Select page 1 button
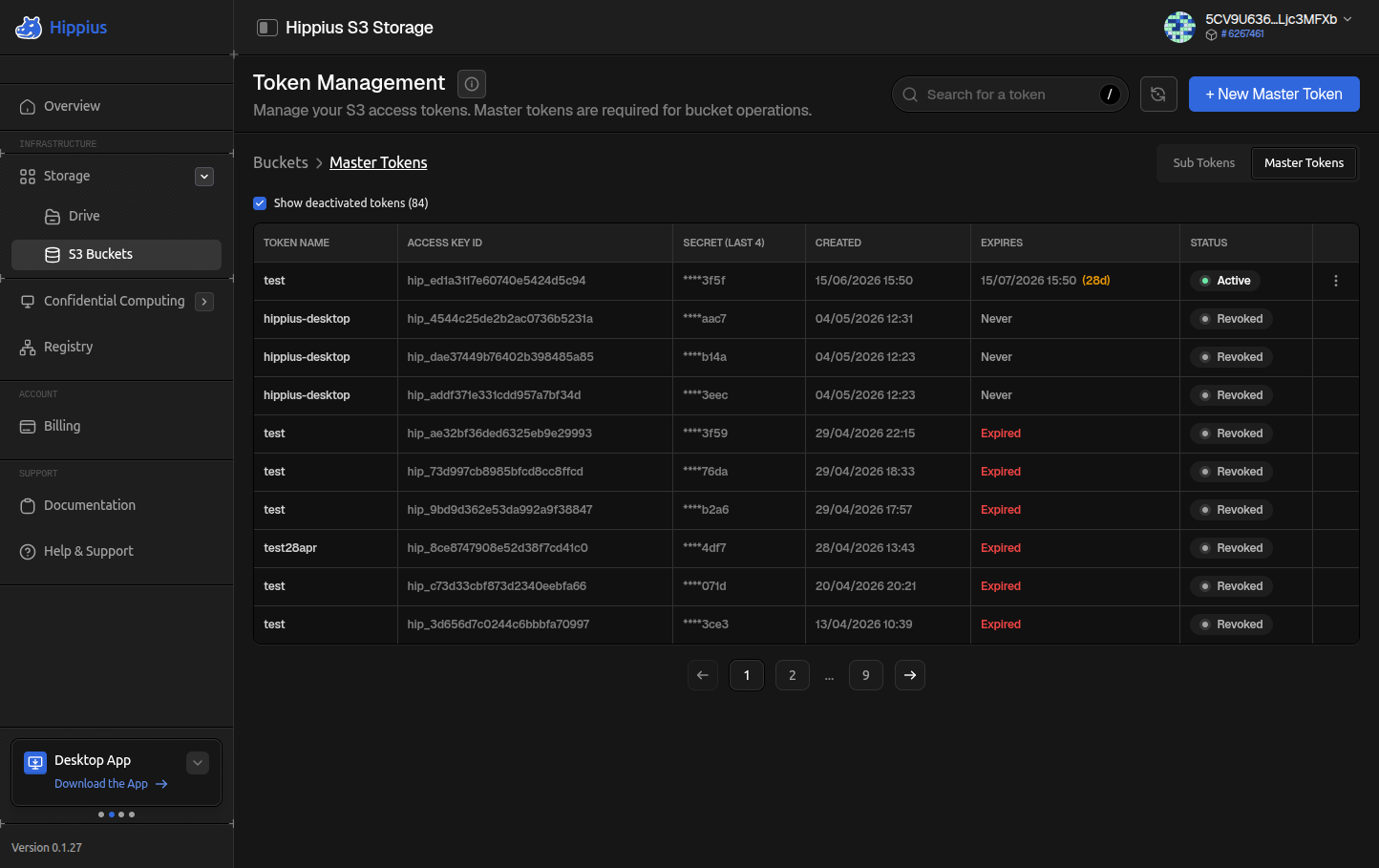The width and height of the screenshot is (1379, 868). pos(747,675)
